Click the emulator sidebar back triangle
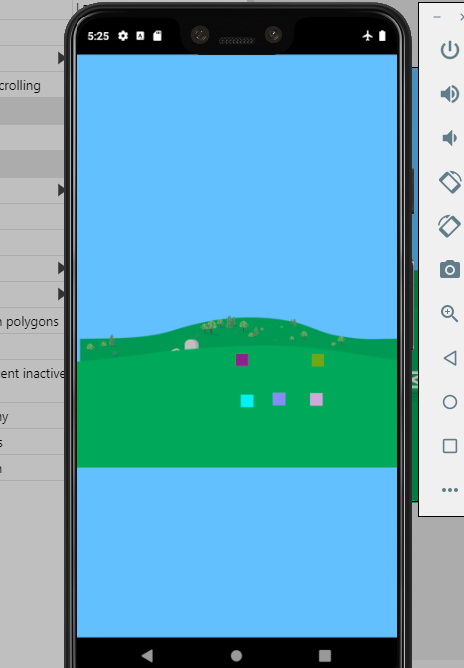Viewport: 464px width, 668px height. 450,358
